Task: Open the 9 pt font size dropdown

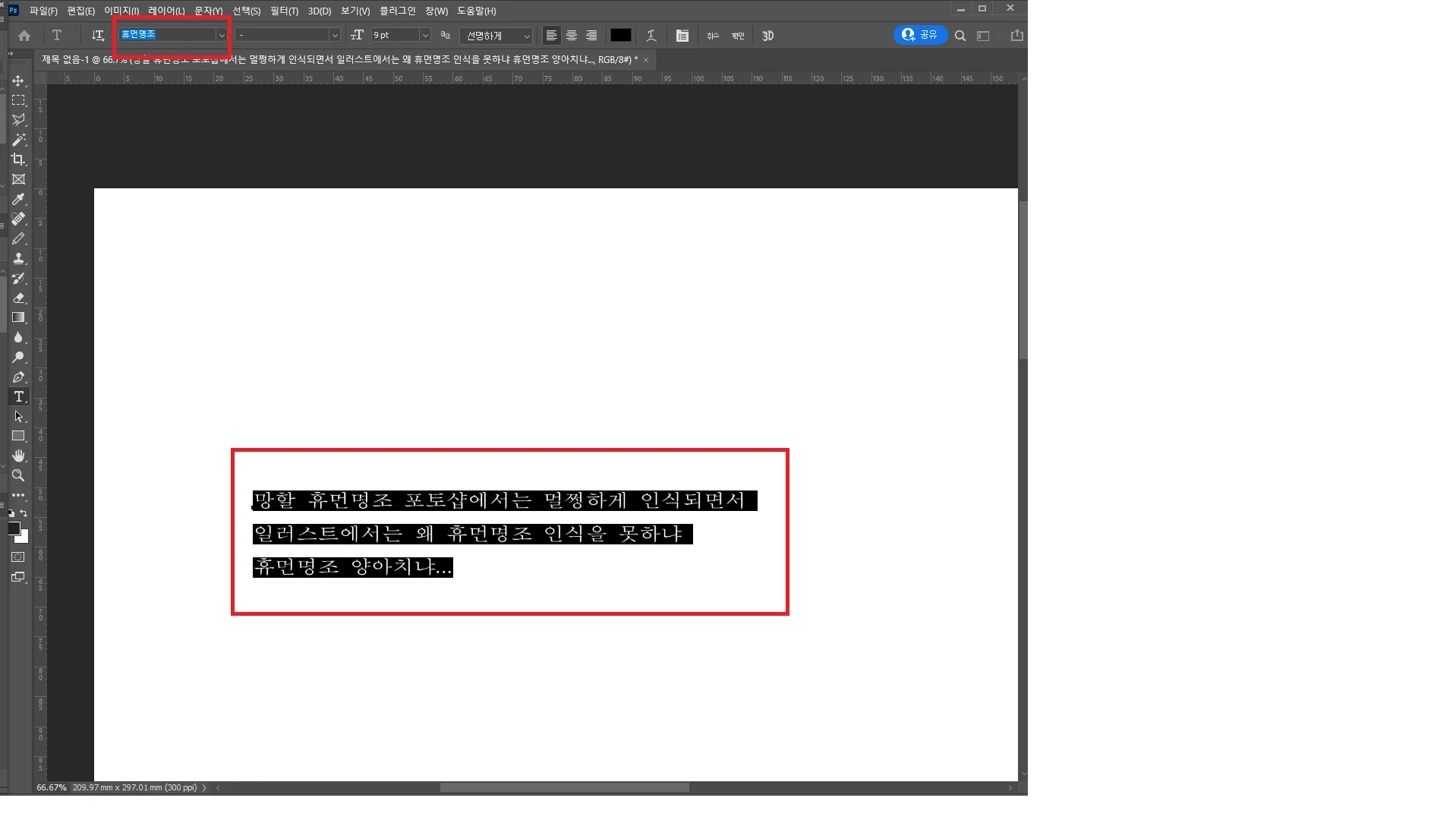Action: point(425,35)
